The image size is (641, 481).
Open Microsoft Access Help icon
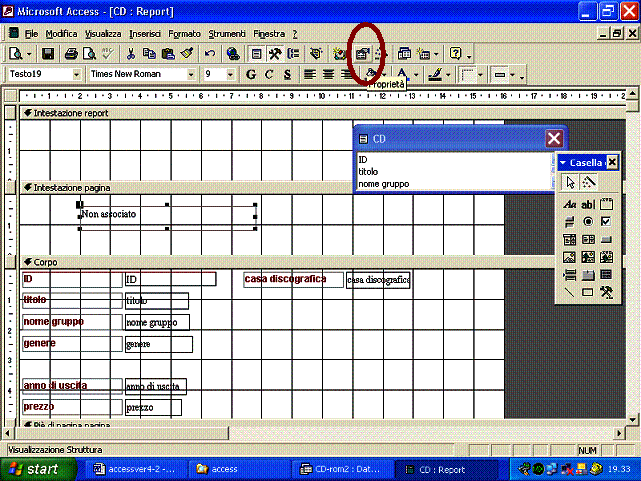455,54
